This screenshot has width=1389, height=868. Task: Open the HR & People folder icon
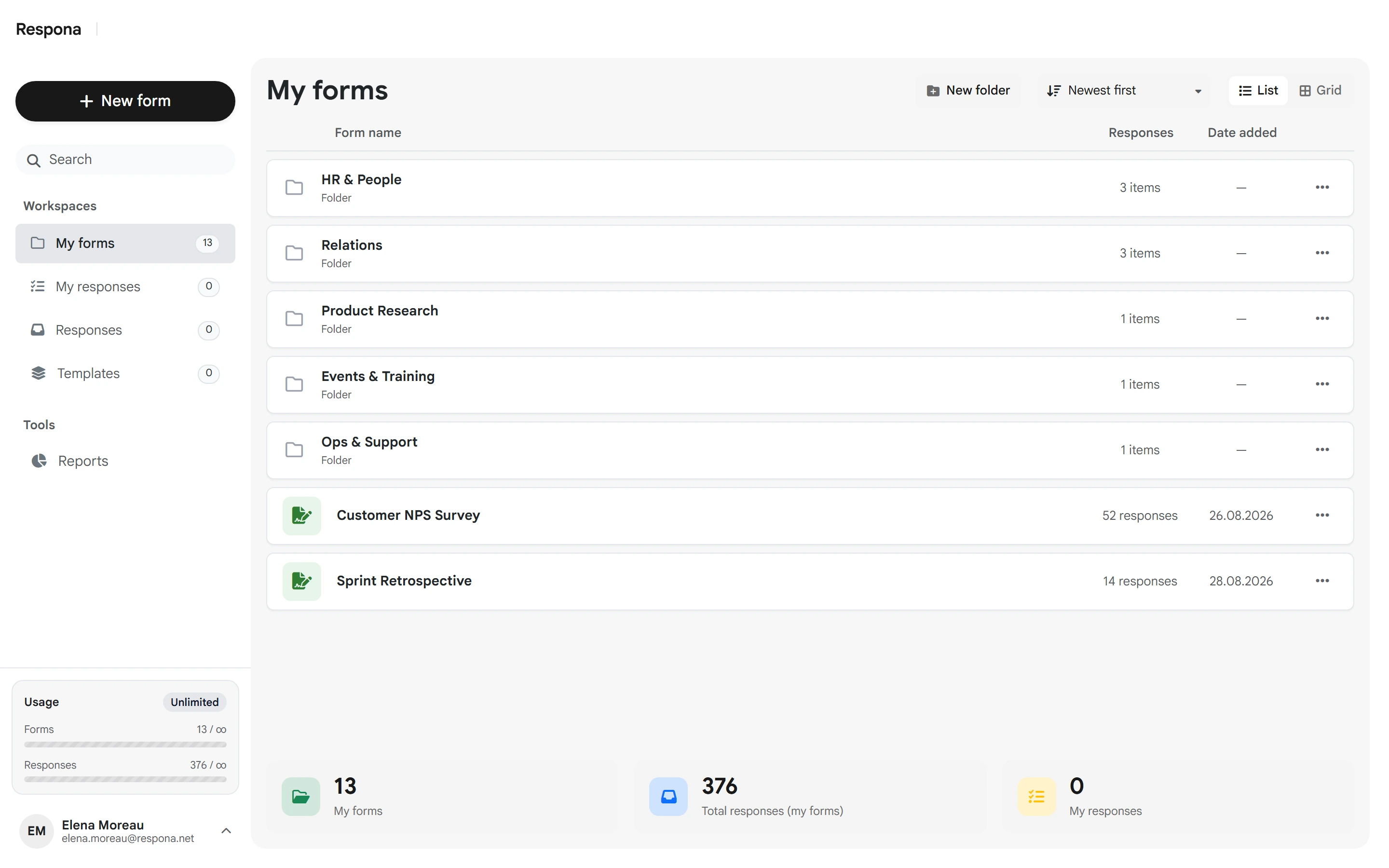click(x=294, y=188)
